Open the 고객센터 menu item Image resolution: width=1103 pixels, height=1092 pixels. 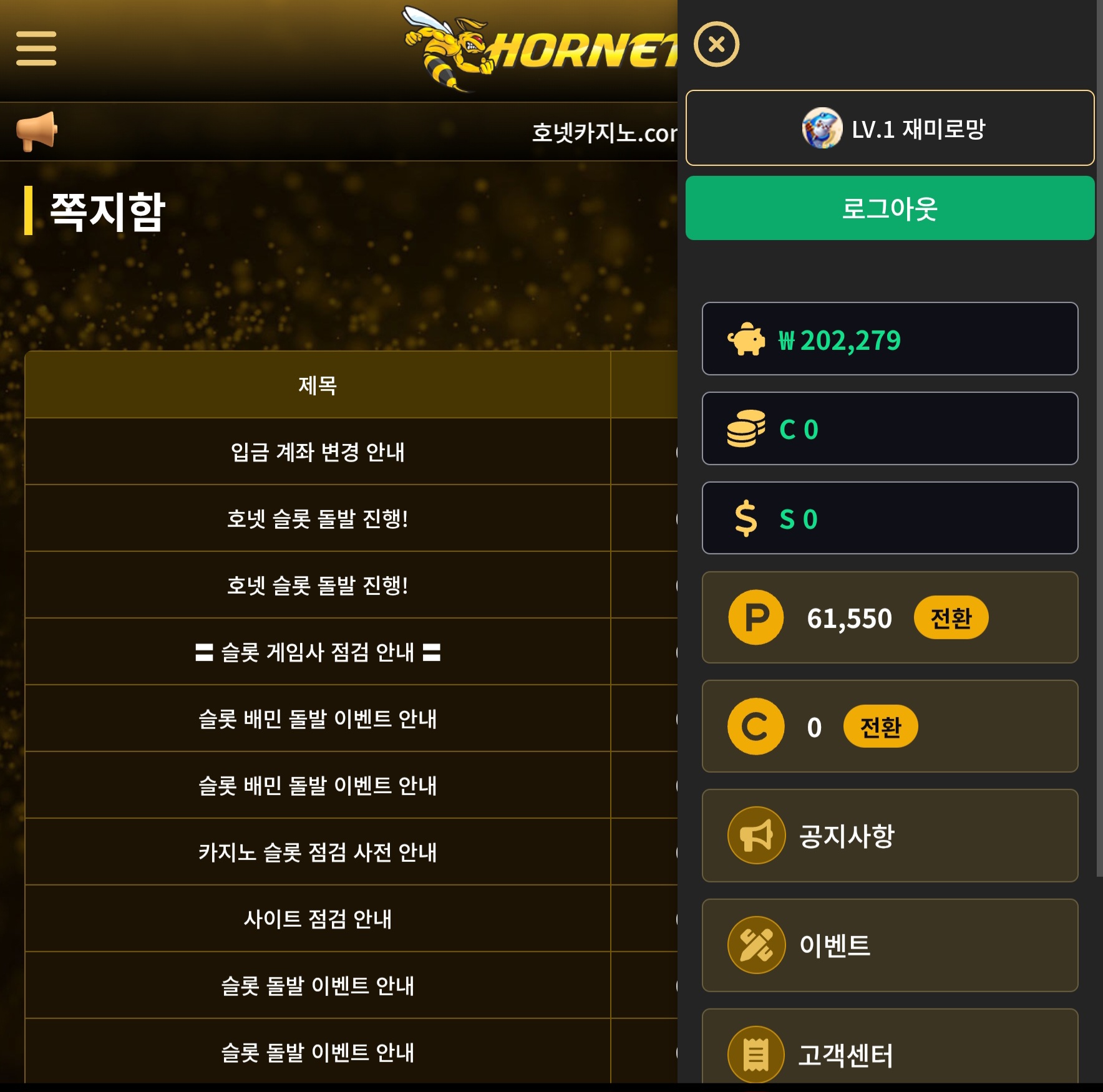pyautogui.click(x=890, y=1048)
